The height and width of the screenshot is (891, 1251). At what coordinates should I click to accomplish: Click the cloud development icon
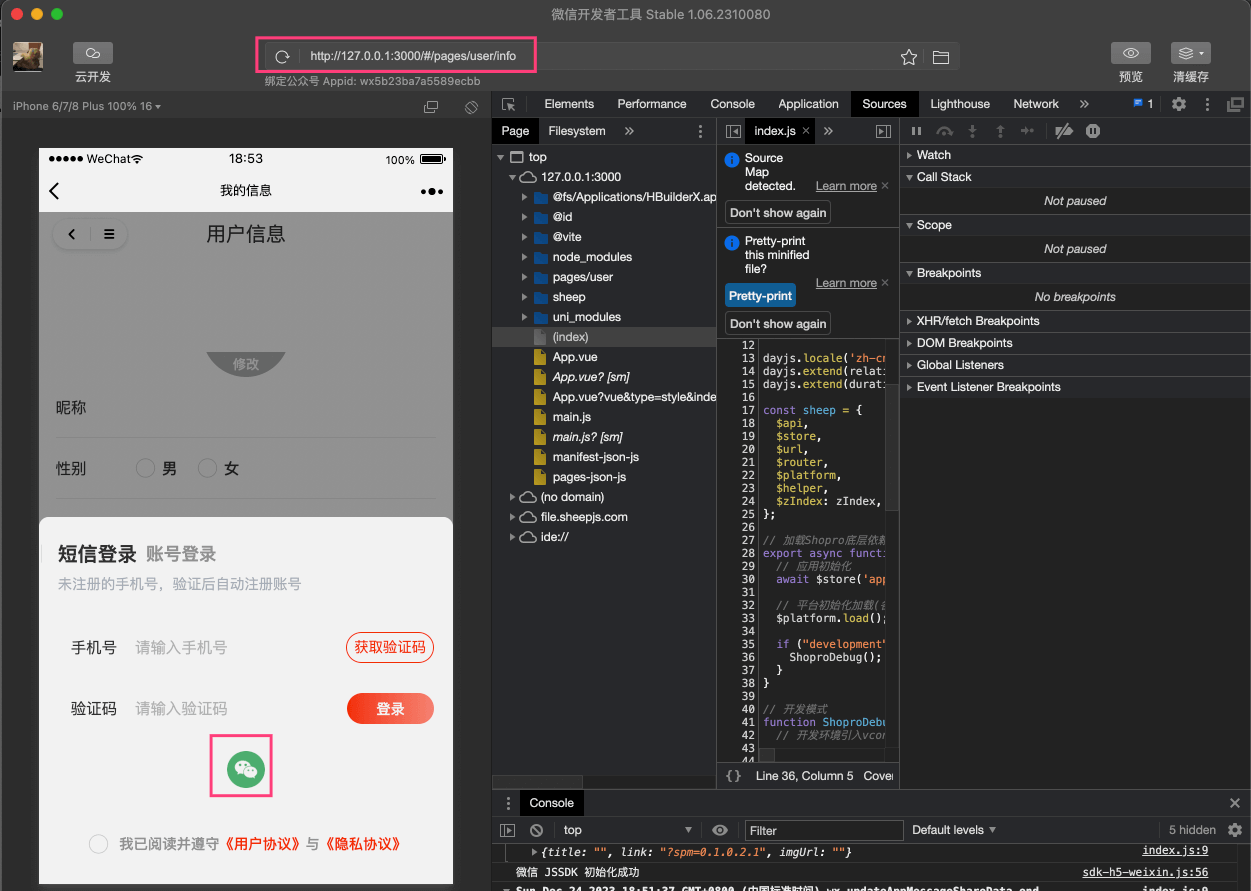(93, 53)
